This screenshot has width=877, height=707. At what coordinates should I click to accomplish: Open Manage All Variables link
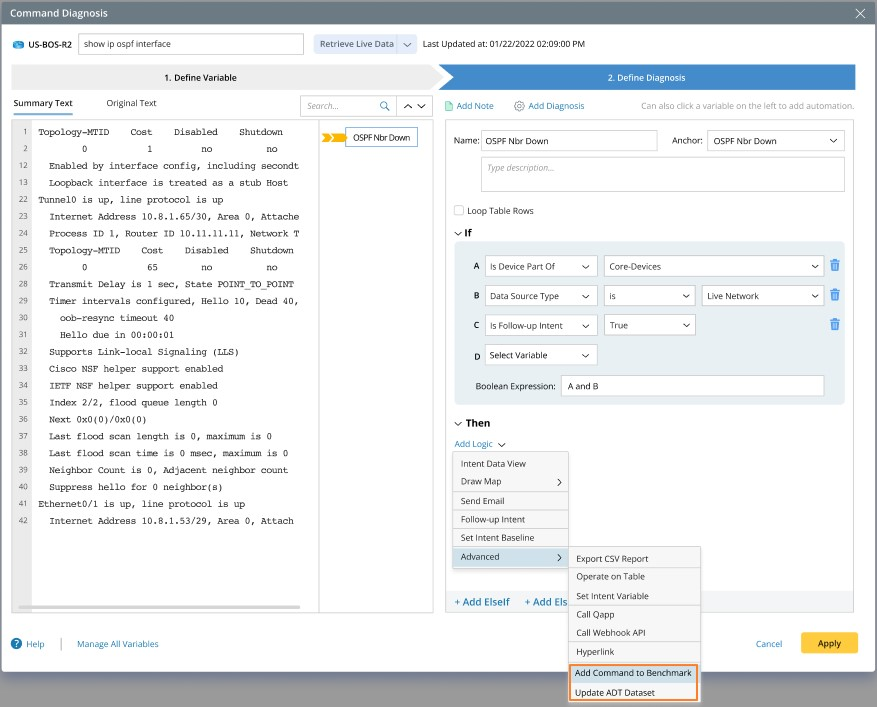117,644
